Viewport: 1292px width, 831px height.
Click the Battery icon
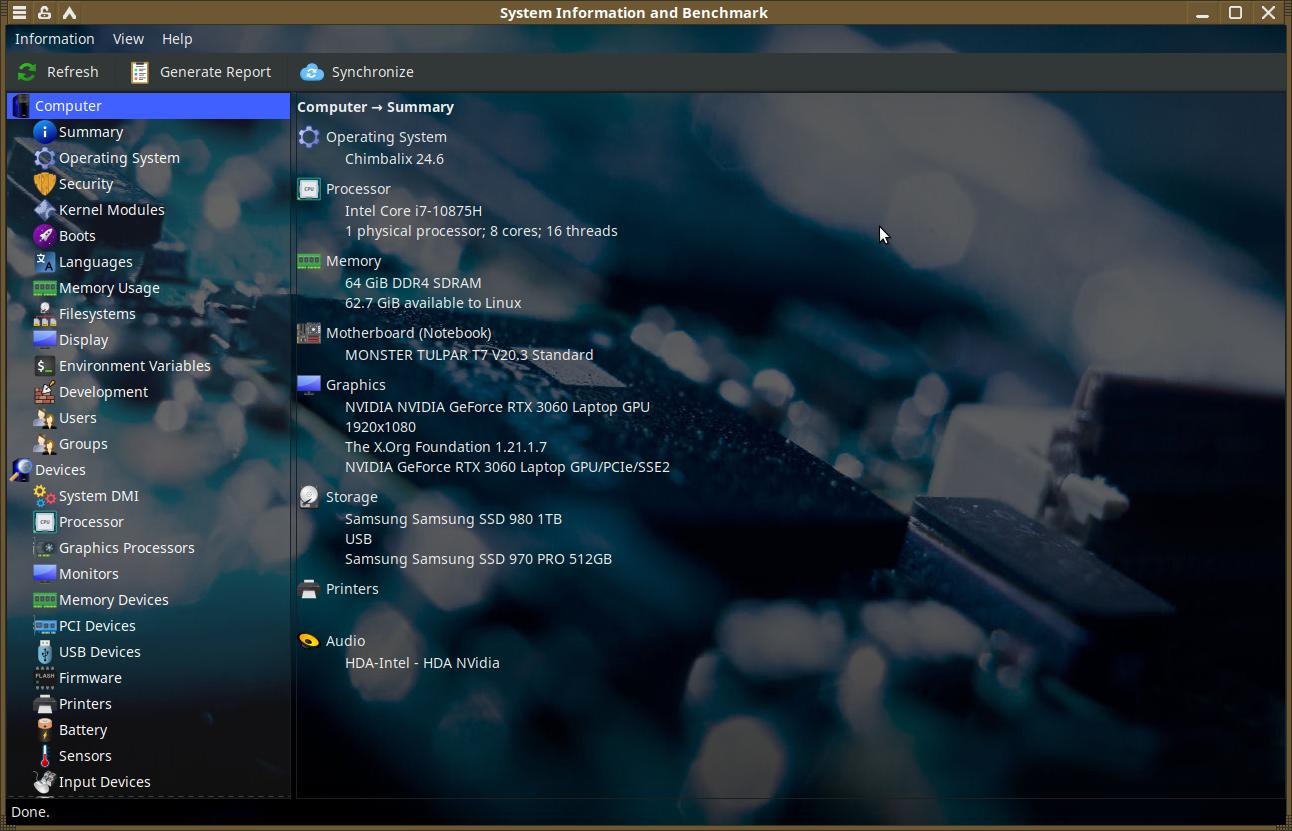coord(44,730)
